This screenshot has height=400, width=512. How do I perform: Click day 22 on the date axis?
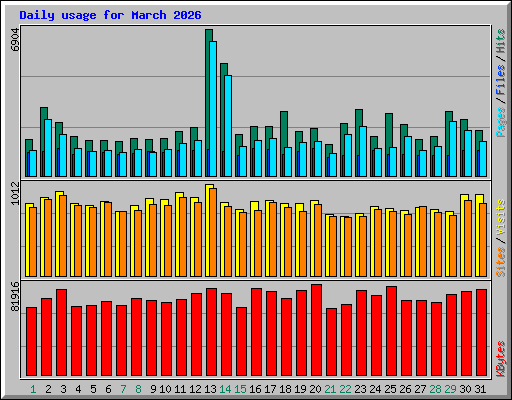(x=345, y=389)
